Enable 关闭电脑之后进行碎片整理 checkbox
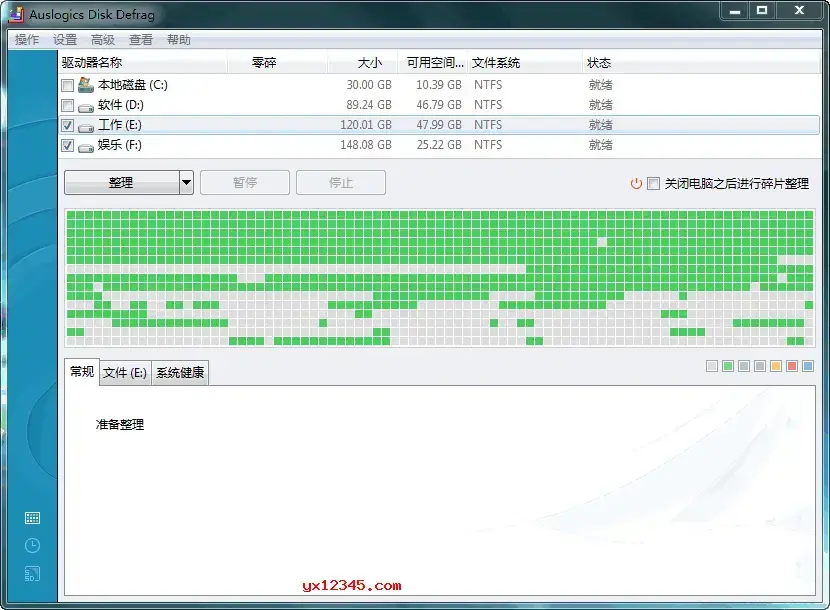The height and width of the screenshot is (610, 830). (x=654, y=184)
